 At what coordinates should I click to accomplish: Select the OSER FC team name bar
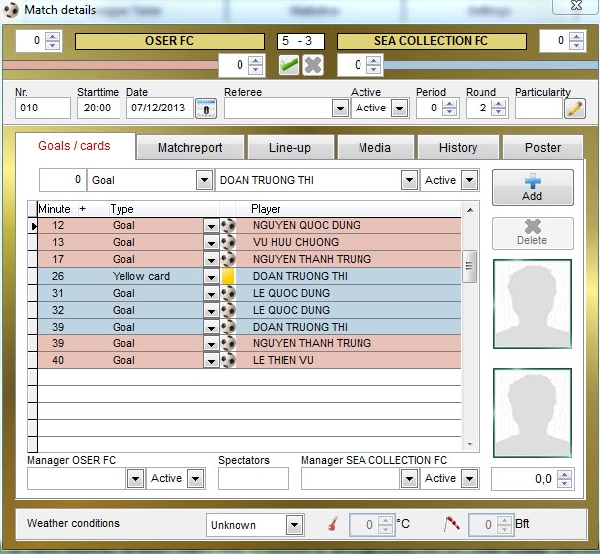[x=170, y=41]
